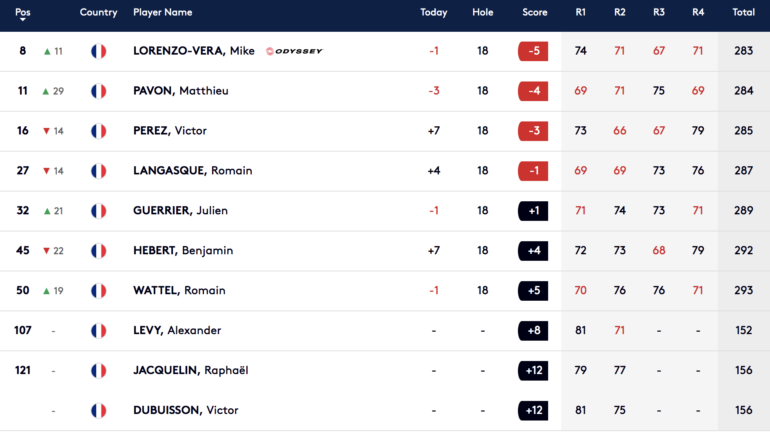
Task: Click the French flag beside Pavon
Action: 98,91
